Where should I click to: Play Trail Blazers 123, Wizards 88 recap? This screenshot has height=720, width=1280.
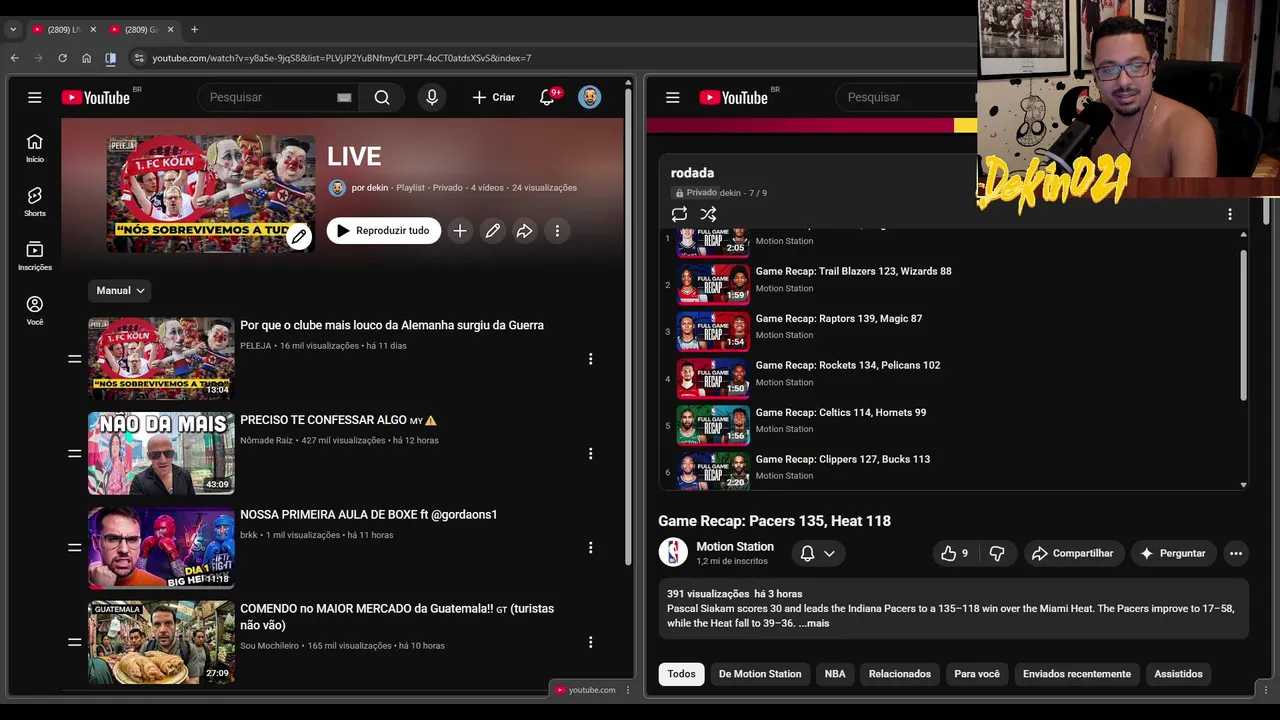coord(853,271)
